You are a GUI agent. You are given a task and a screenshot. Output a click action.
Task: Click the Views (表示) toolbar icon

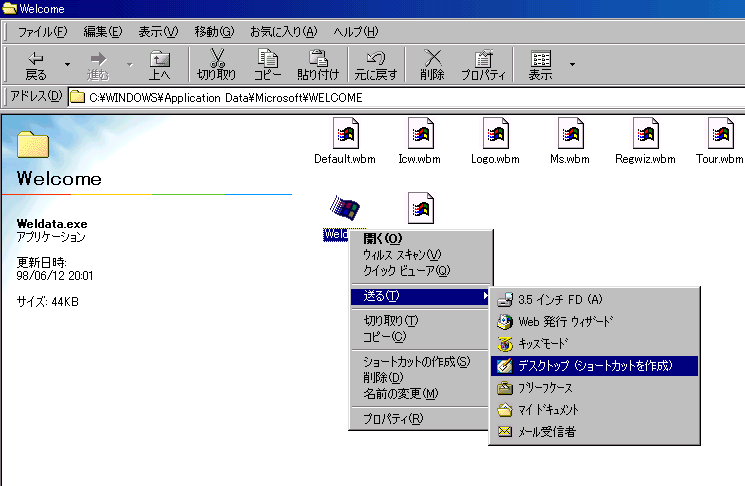(541, 66)
